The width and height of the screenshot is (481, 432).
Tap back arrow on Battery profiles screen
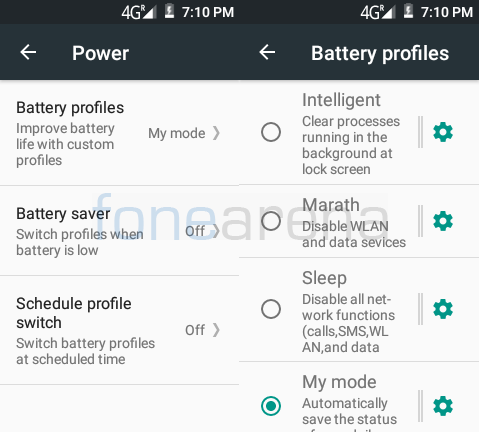(x=267, y=52)
